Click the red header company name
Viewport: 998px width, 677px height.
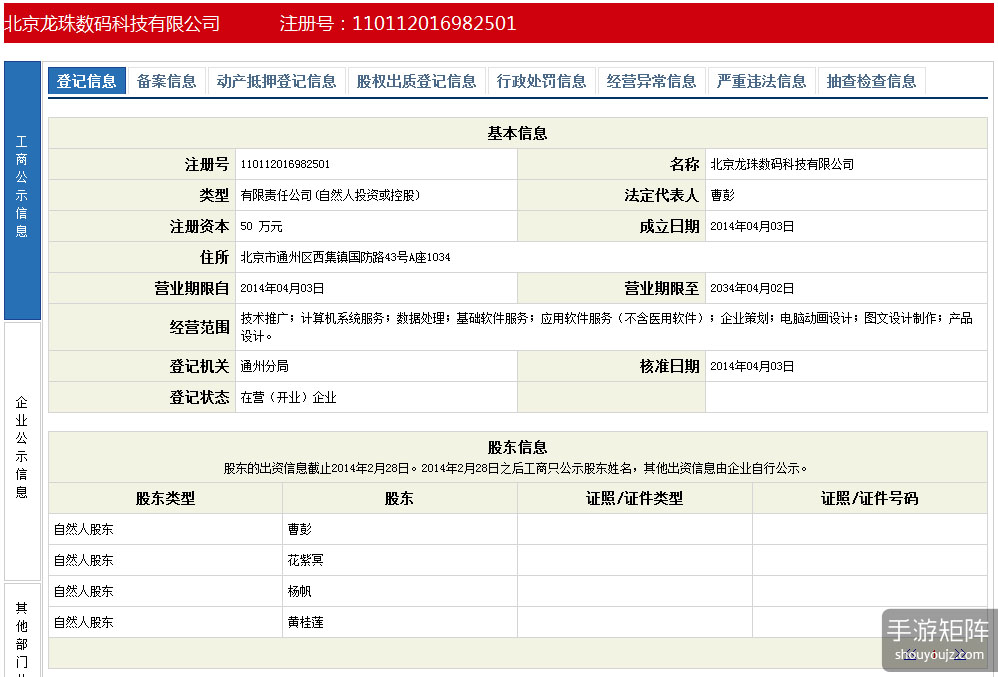pos(112,24)
